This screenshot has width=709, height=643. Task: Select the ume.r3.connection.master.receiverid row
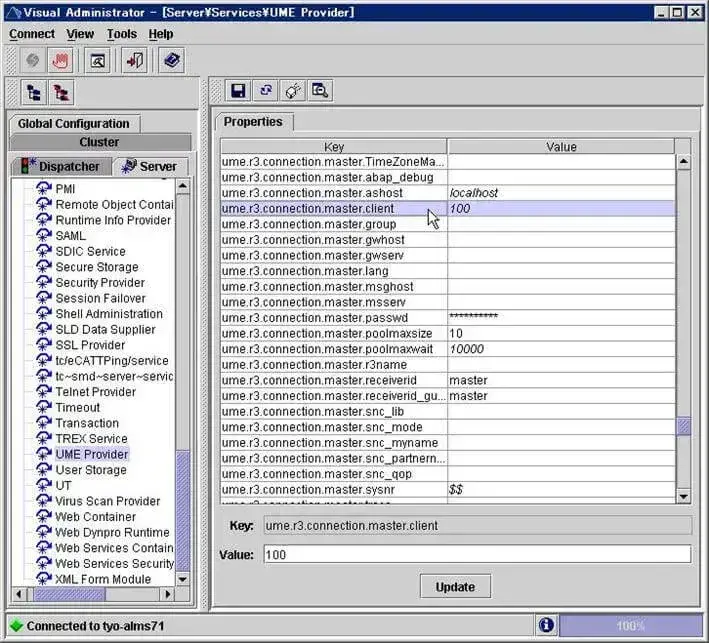(448, 380)
